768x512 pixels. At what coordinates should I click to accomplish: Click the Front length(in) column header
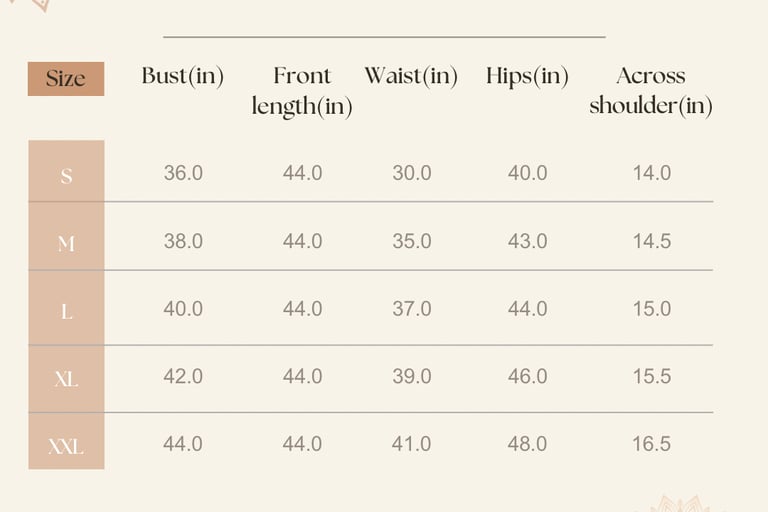pyautogui.click(x=302, y=92)
